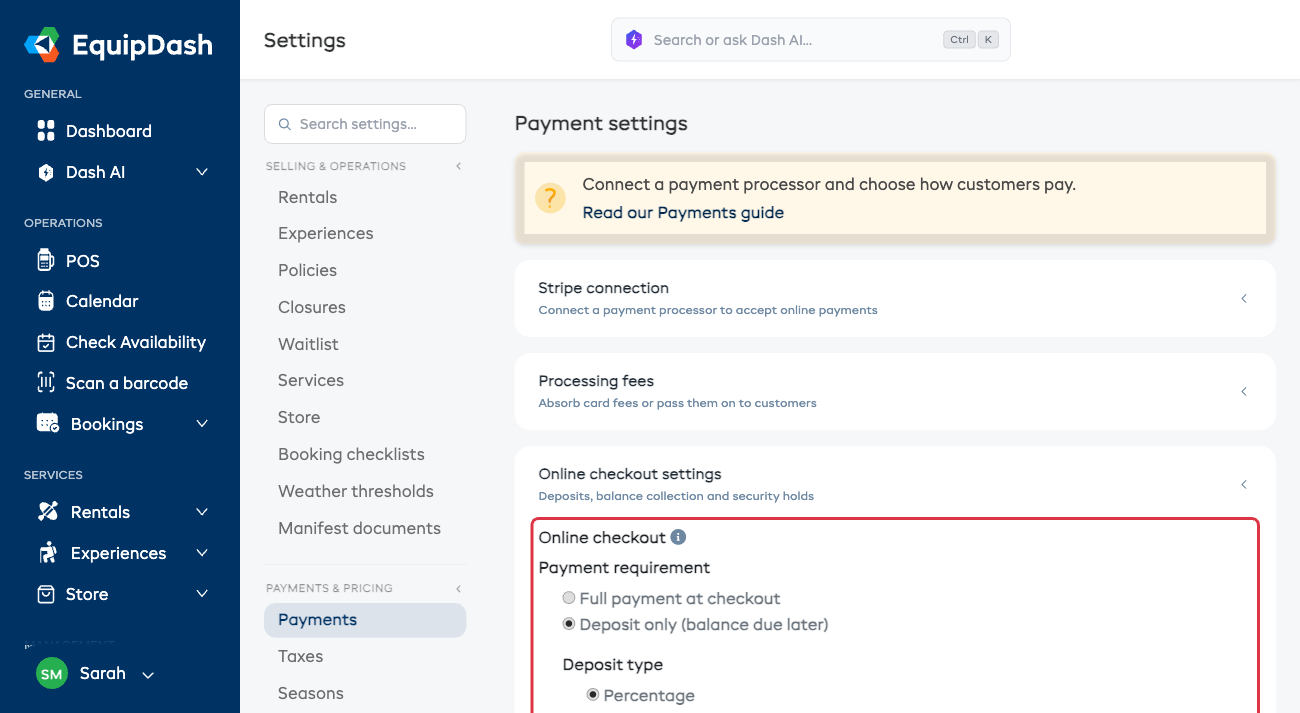Image resolution: width=1300 pixels, height=713 pixels.
Task: Click the EquipDash logo icon
Action: point(42,44)
